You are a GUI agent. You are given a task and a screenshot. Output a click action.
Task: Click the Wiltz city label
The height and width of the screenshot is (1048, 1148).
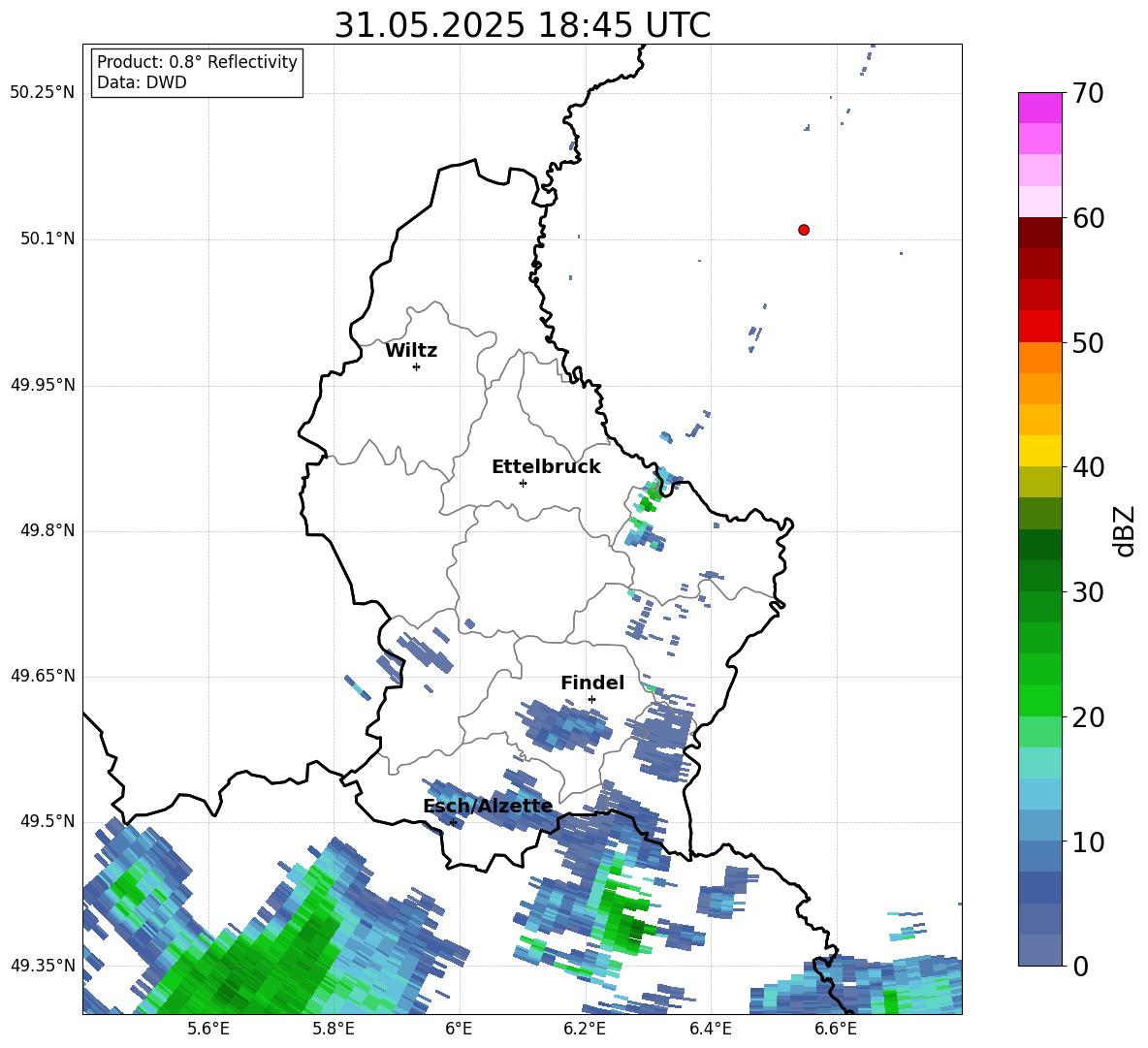(411, 351)
